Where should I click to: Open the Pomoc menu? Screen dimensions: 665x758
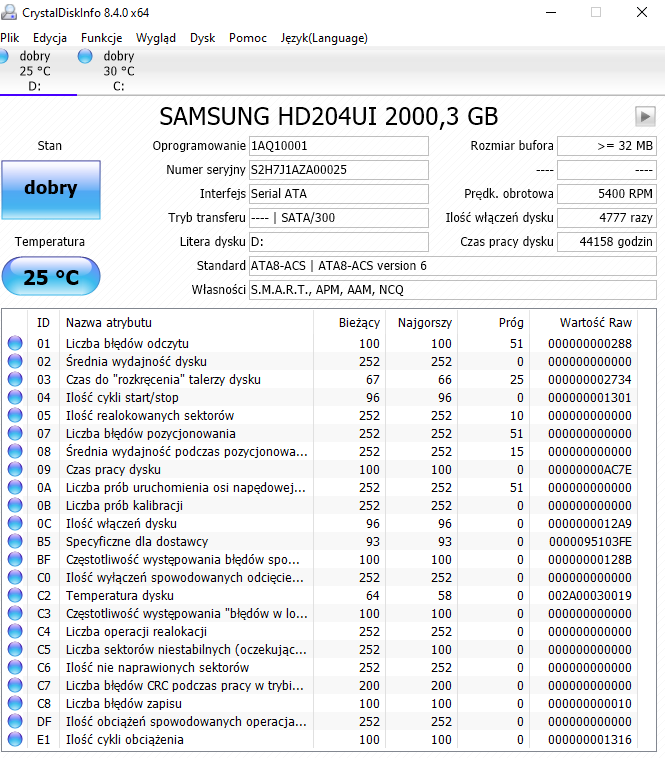[x=248, y=38]
